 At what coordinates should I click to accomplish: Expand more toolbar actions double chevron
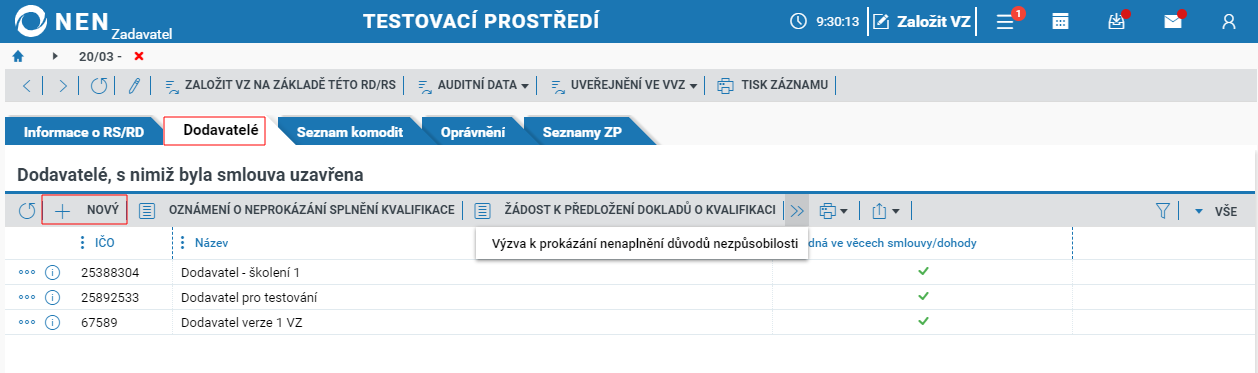[797, 211]
